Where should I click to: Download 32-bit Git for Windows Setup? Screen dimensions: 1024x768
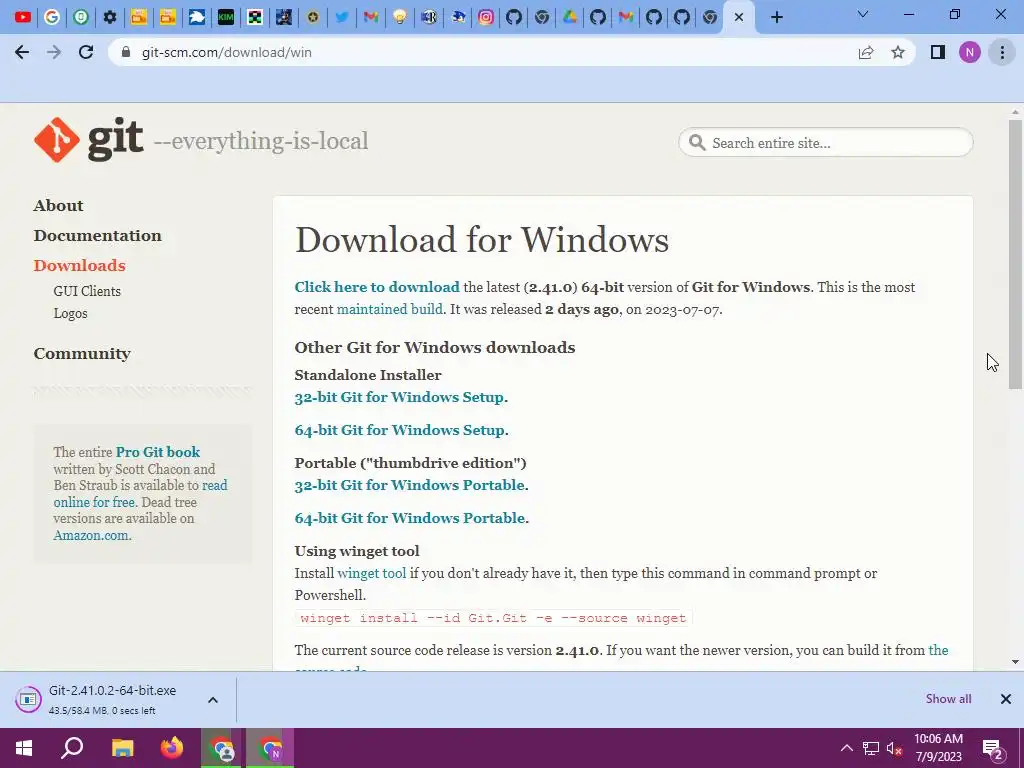pos(399,397)
